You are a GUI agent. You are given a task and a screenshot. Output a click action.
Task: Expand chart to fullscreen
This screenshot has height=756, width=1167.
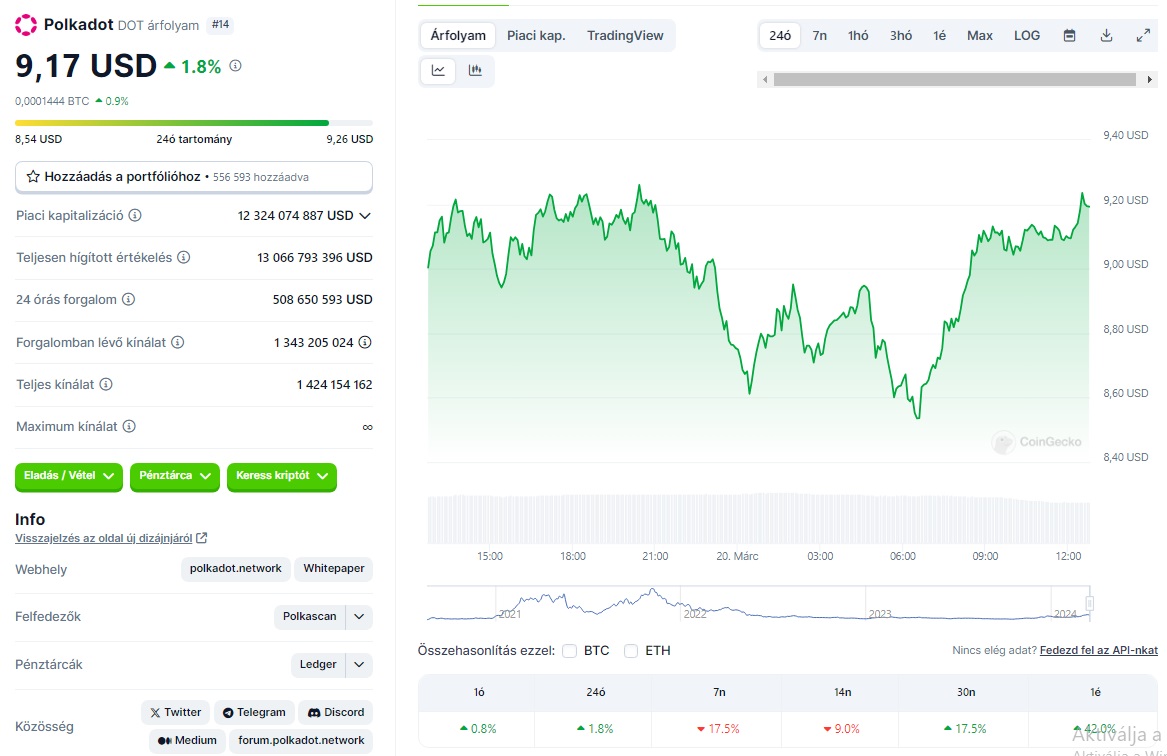pyautogui.click(x=1143, y=36)
